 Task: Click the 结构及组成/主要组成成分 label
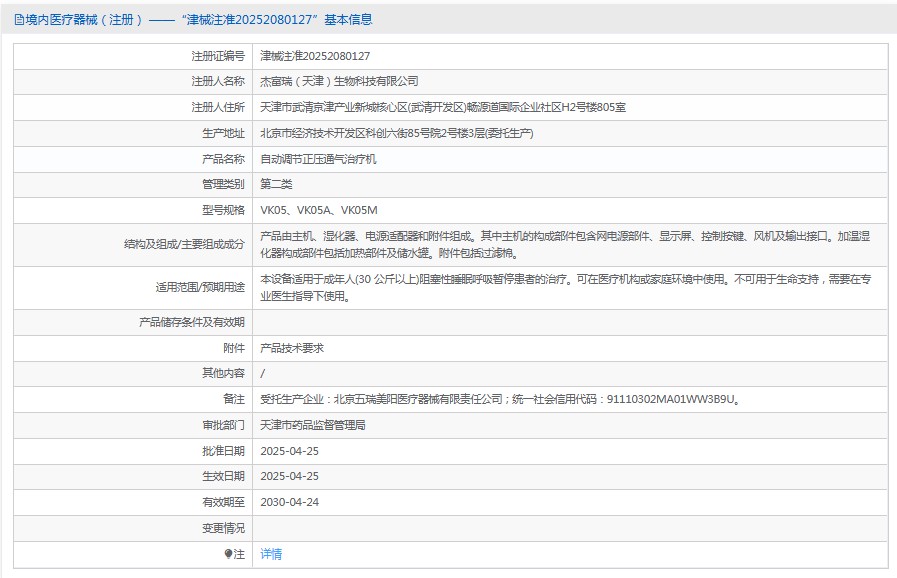(184, 244)
